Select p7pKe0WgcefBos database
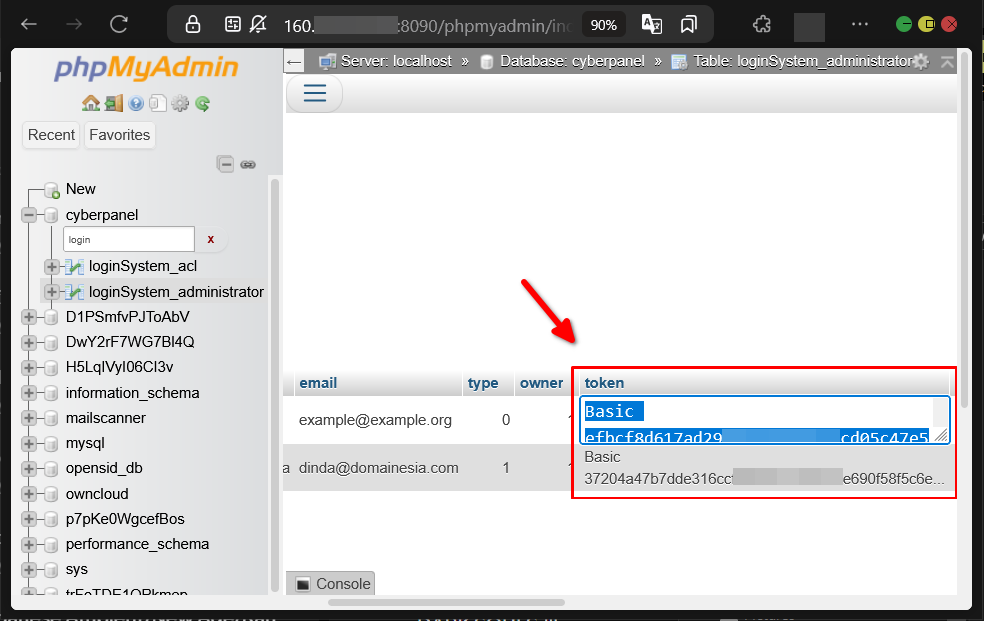This screenshot has height=621, width=984. [x=125, y=519]
